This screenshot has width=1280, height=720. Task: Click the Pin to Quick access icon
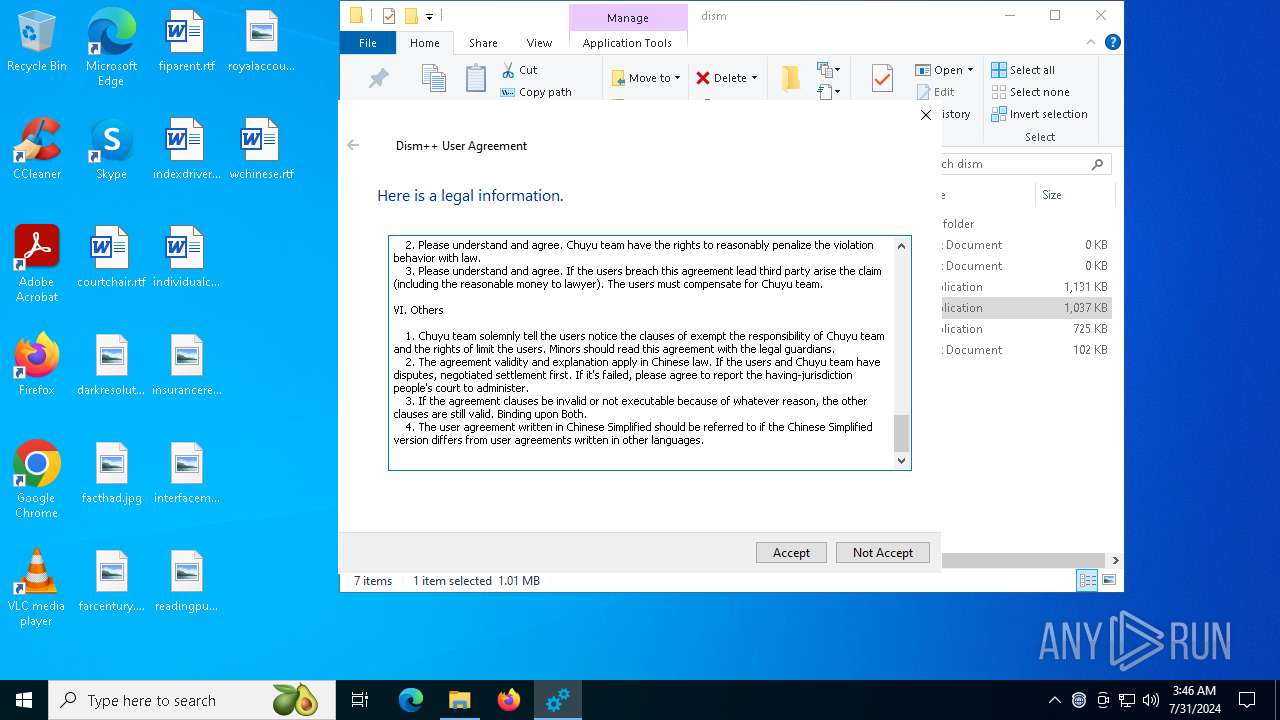coord(378,78)
